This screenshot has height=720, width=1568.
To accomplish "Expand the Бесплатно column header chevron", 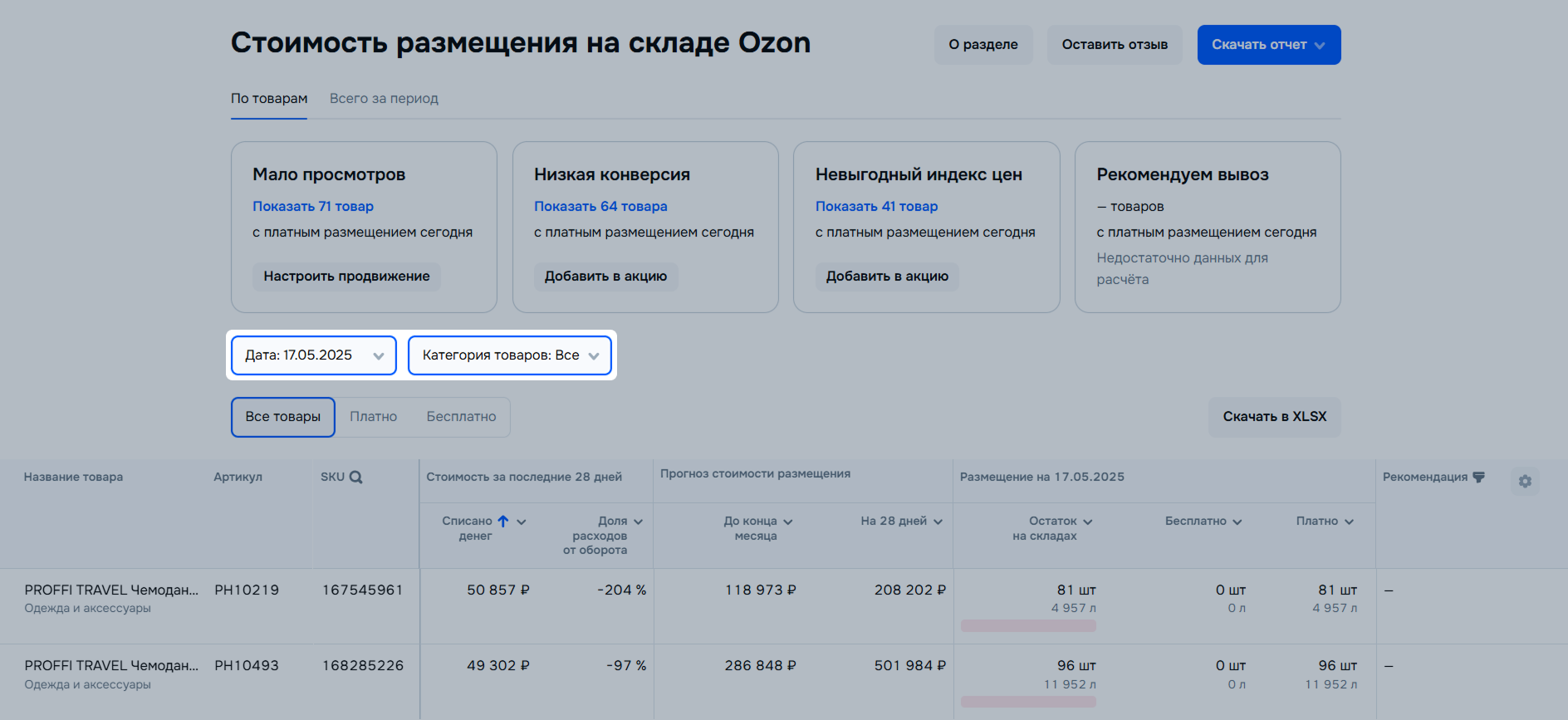I will pyautogui.click(x=1237, y=522).
